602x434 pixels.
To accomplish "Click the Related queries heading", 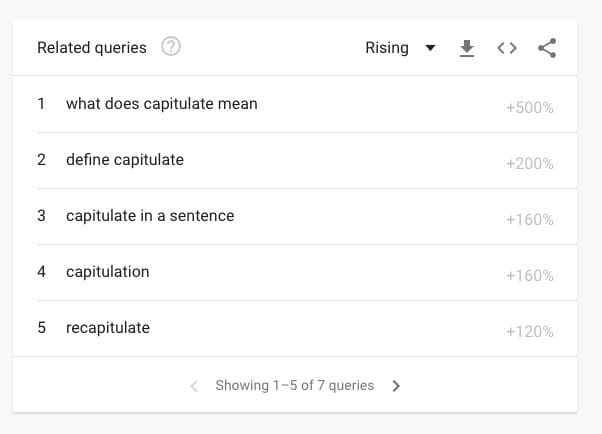I will point(91,48).
